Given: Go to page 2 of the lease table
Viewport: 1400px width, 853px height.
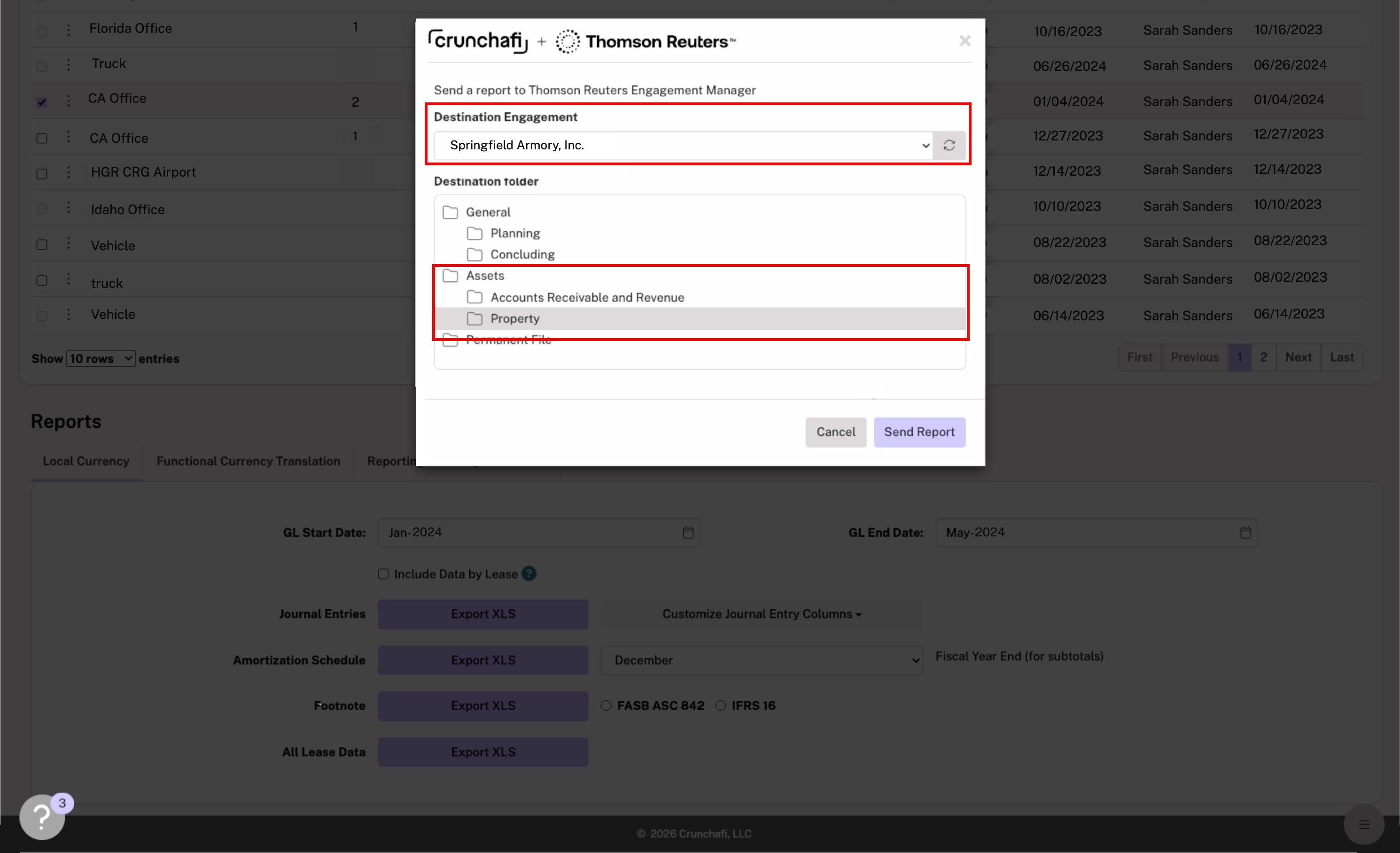Looking at the screenshot, I should pyautogui.click(x=1263, y=357).
